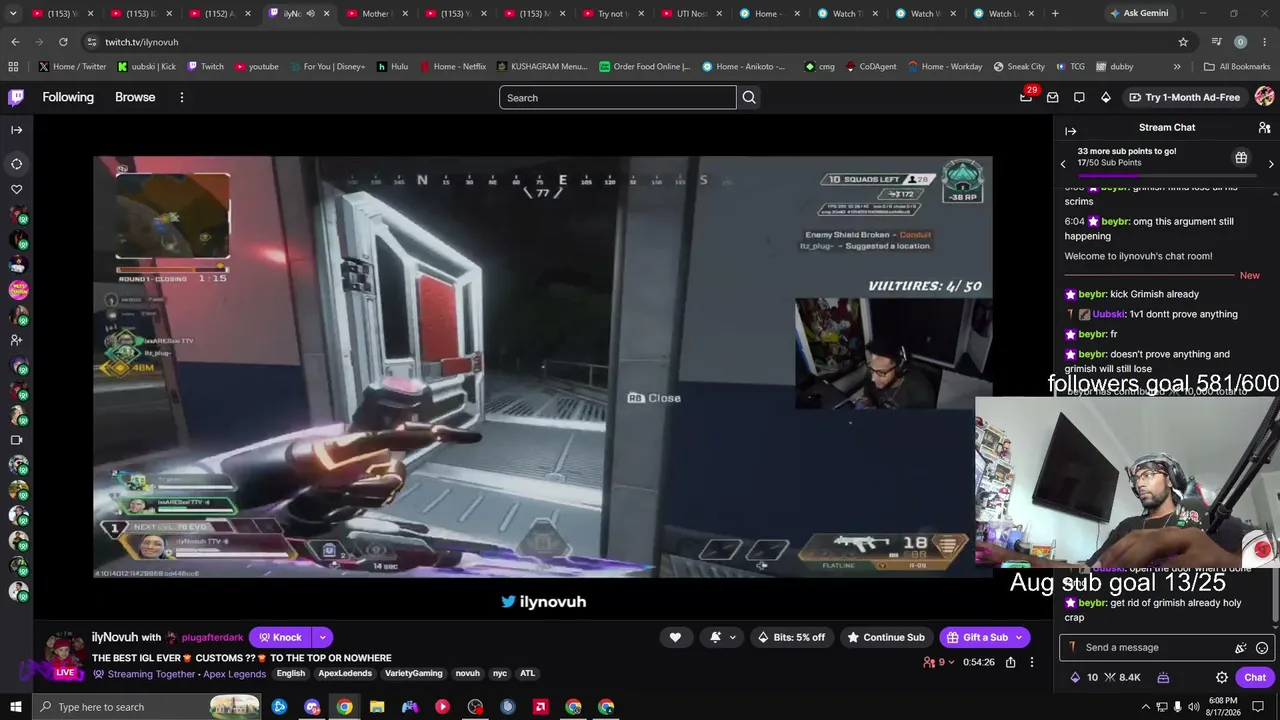This screenshot has width=1280, height=720.
Task: Click the Knock button
Action: [x=280, y=637]
